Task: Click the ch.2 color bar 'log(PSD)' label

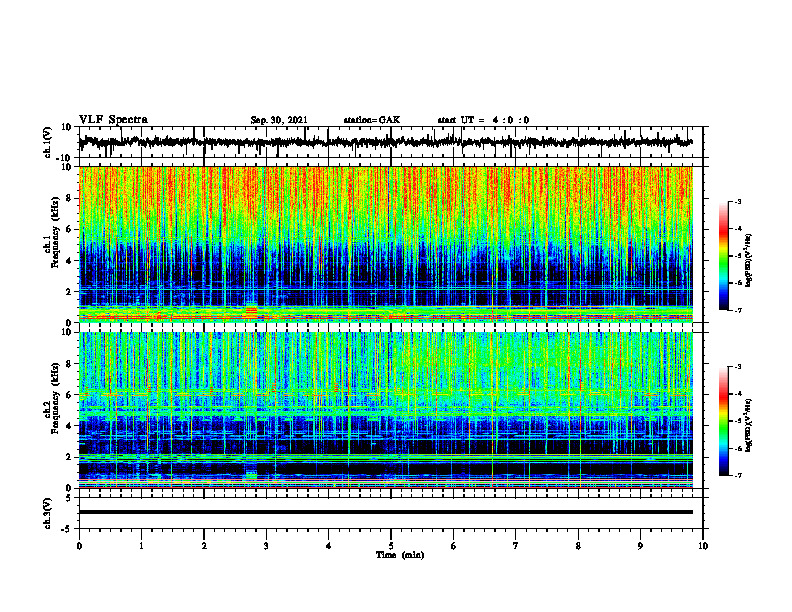Action: click(x=749, y=425)
